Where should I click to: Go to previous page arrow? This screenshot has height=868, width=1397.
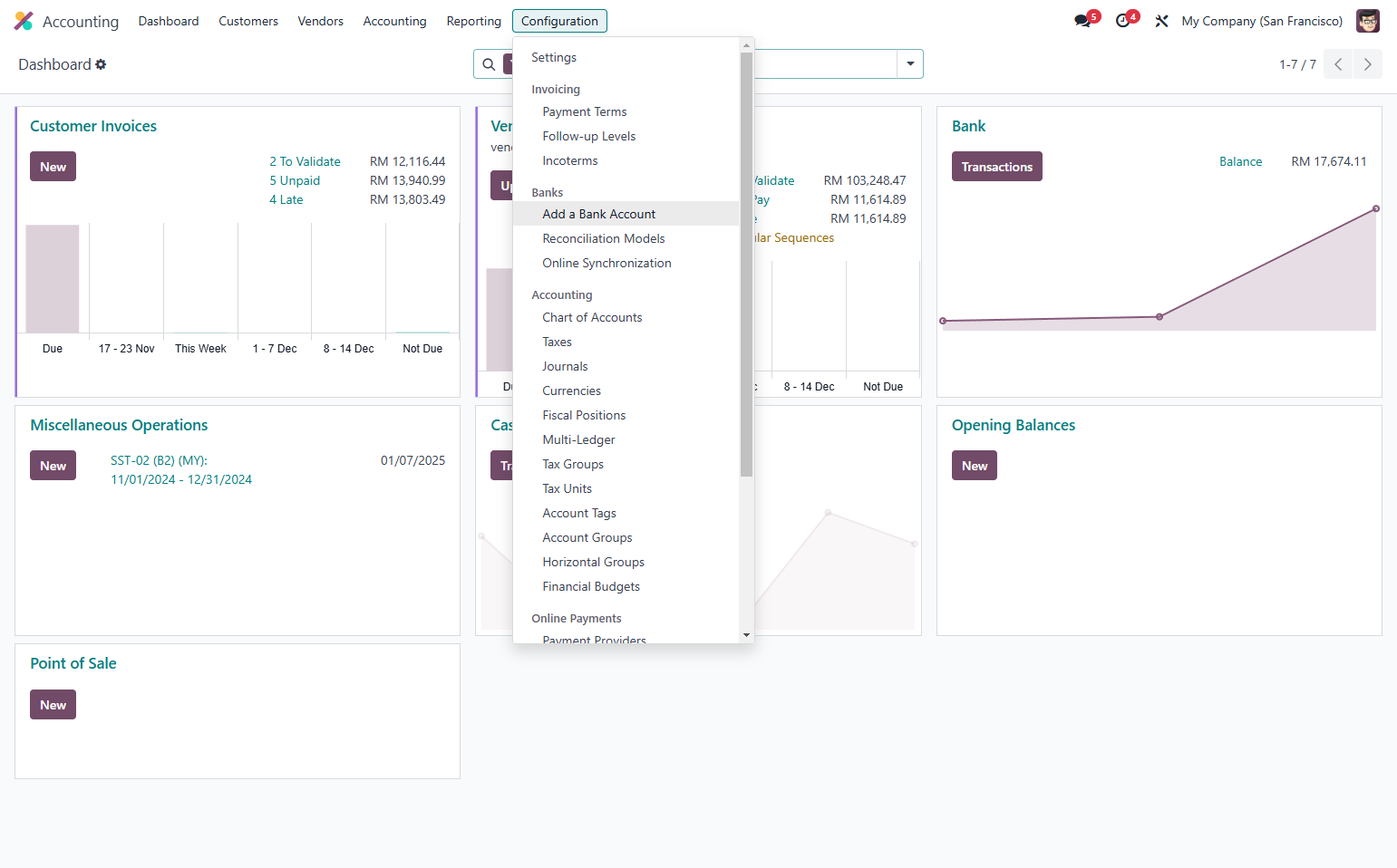[1338, 64]
